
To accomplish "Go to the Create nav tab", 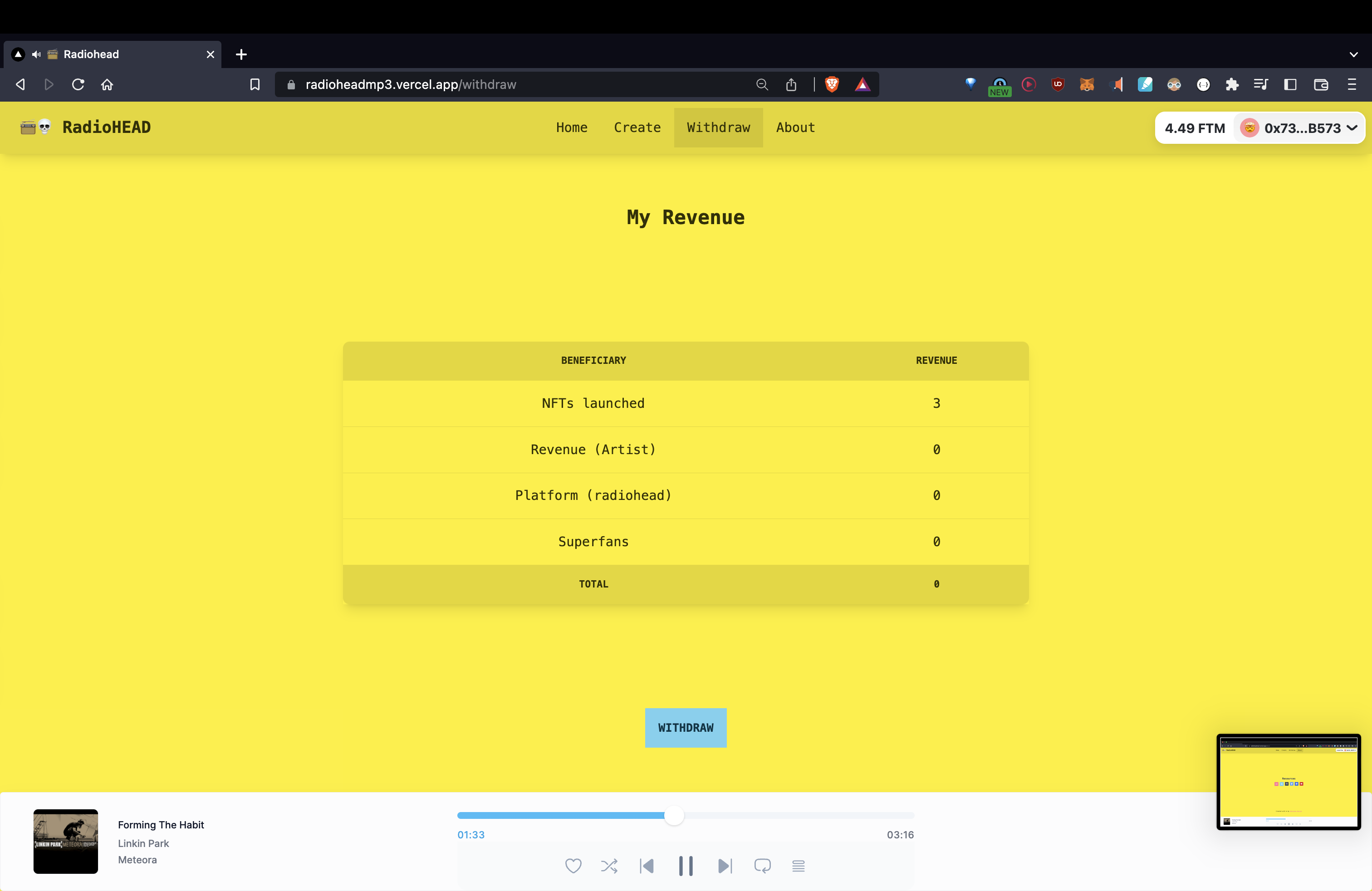I will [x=637, y=127].
